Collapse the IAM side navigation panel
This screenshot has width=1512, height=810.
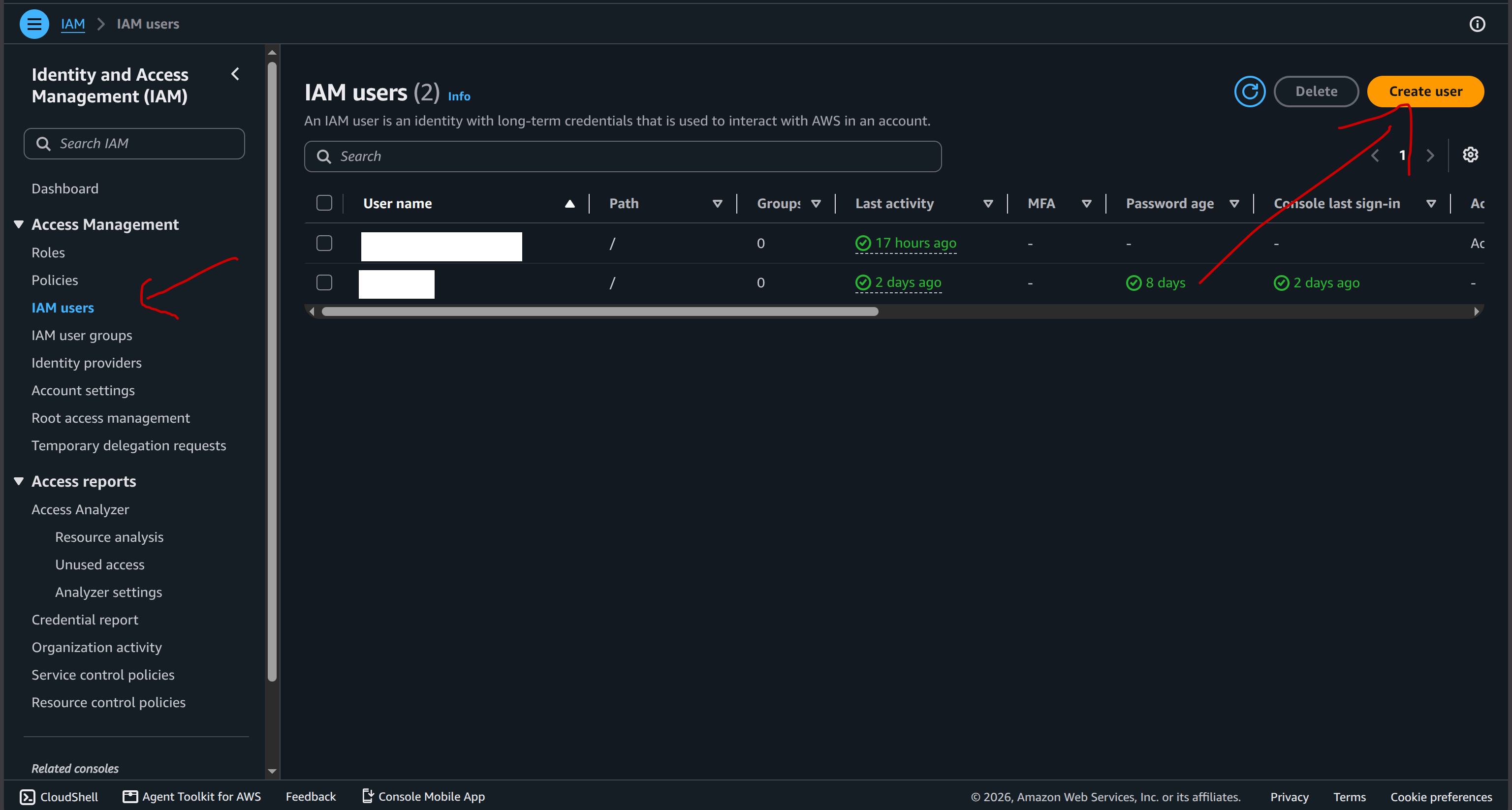pyautogui.click(x=235, y=74)
